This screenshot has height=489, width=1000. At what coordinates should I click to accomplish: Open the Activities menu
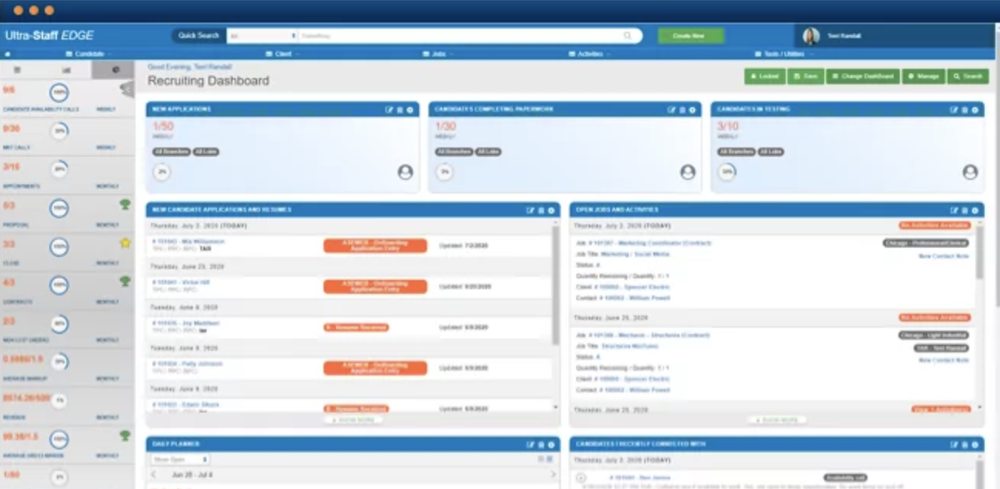(x=589, y=54)
